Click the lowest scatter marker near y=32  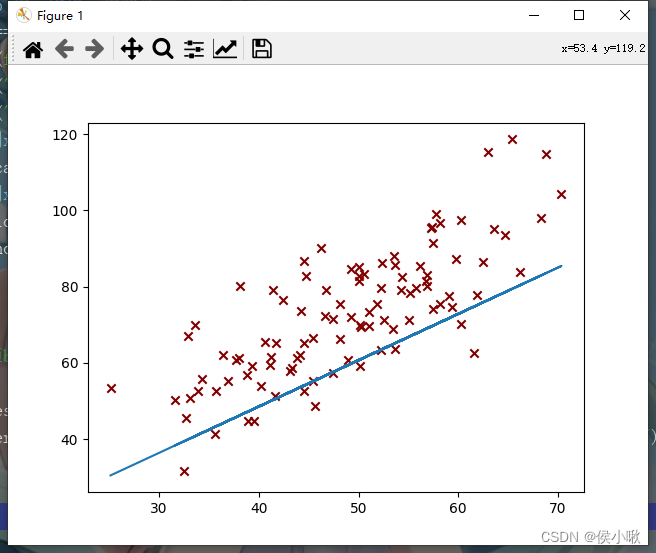pyautogui.click(x=184, y=471)
